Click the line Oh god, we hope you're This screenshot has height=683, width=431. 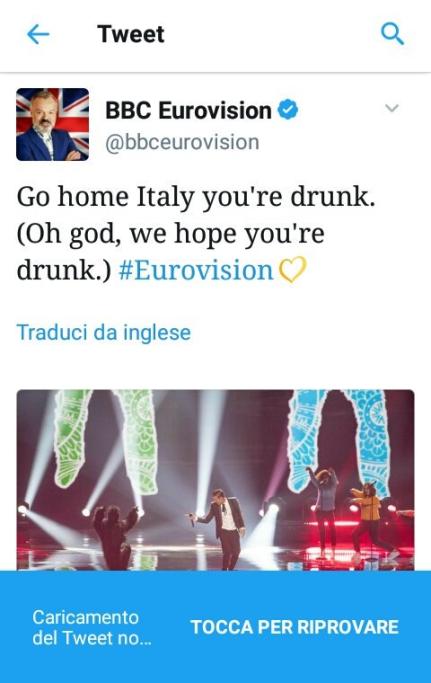[x=170, y=234]
